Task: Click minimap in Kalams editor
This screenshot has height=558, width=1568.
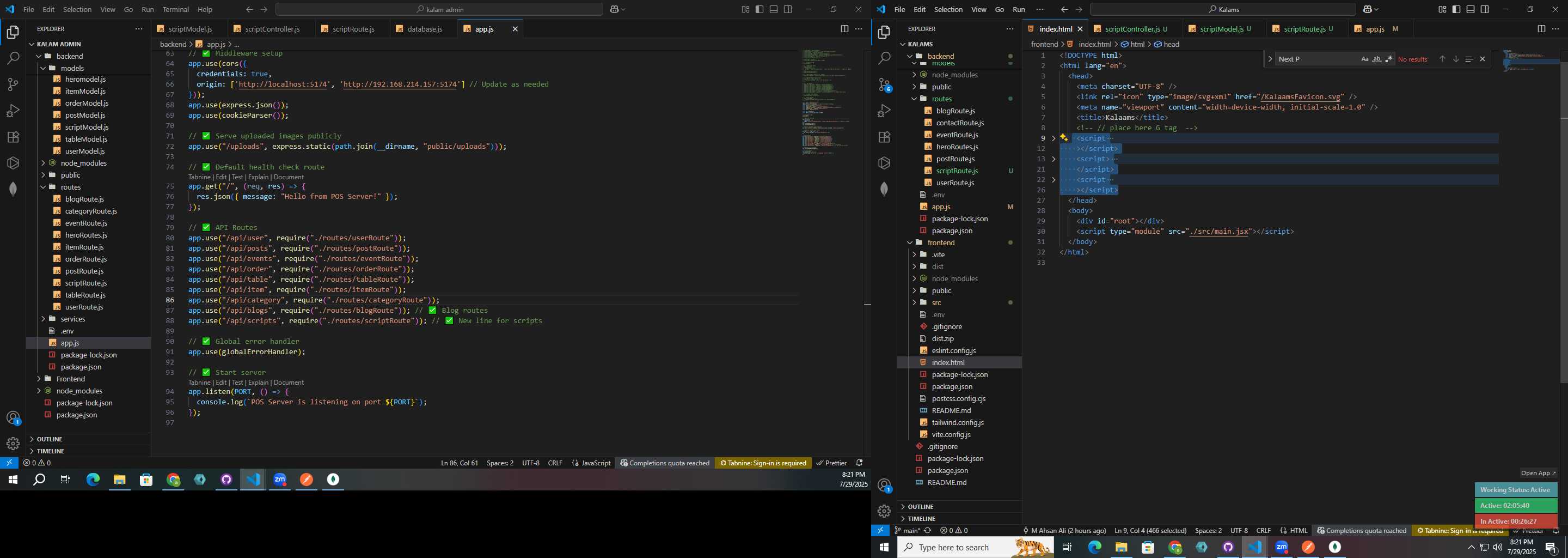Action: pos(1530,61)
